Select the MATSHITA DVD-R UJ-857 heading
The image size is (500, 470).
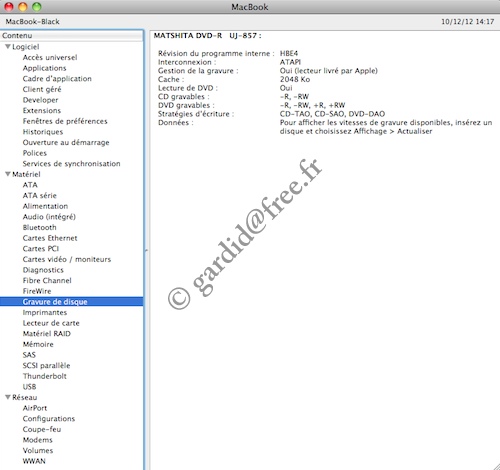tap(207, 36)
